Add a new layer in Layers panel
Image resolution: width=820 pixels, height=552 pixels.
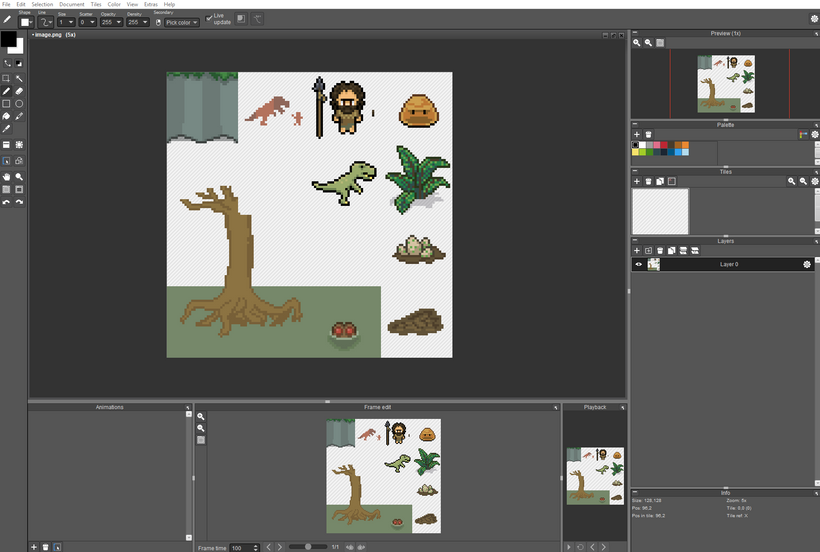point(637,250)
